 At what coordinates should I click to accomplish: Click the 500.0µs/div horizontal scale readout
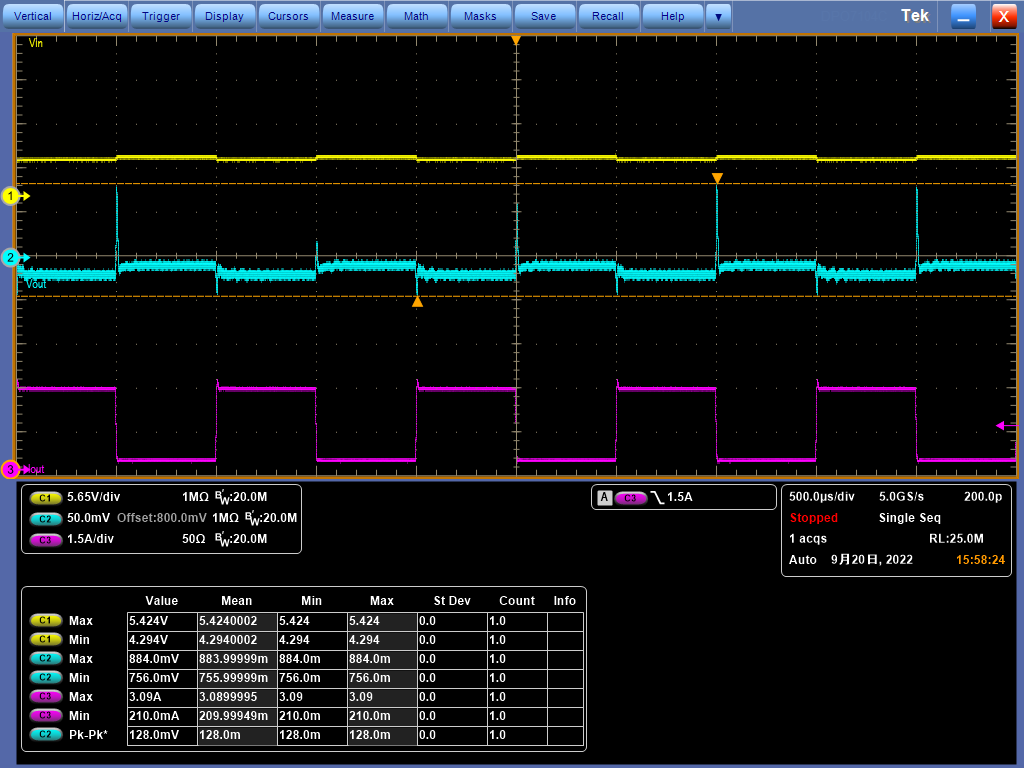pyautogui.click(x=822, y=497)
